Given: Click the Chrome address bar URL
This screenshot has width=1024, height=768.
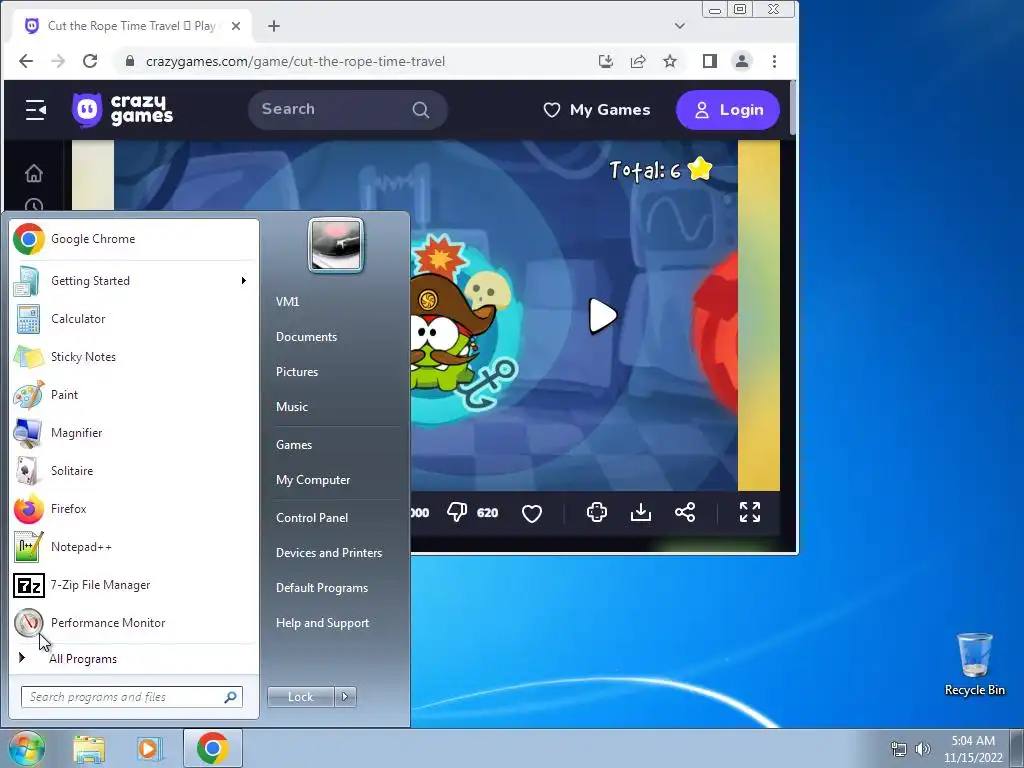Looking at the screenshot, I should point(295,61).
